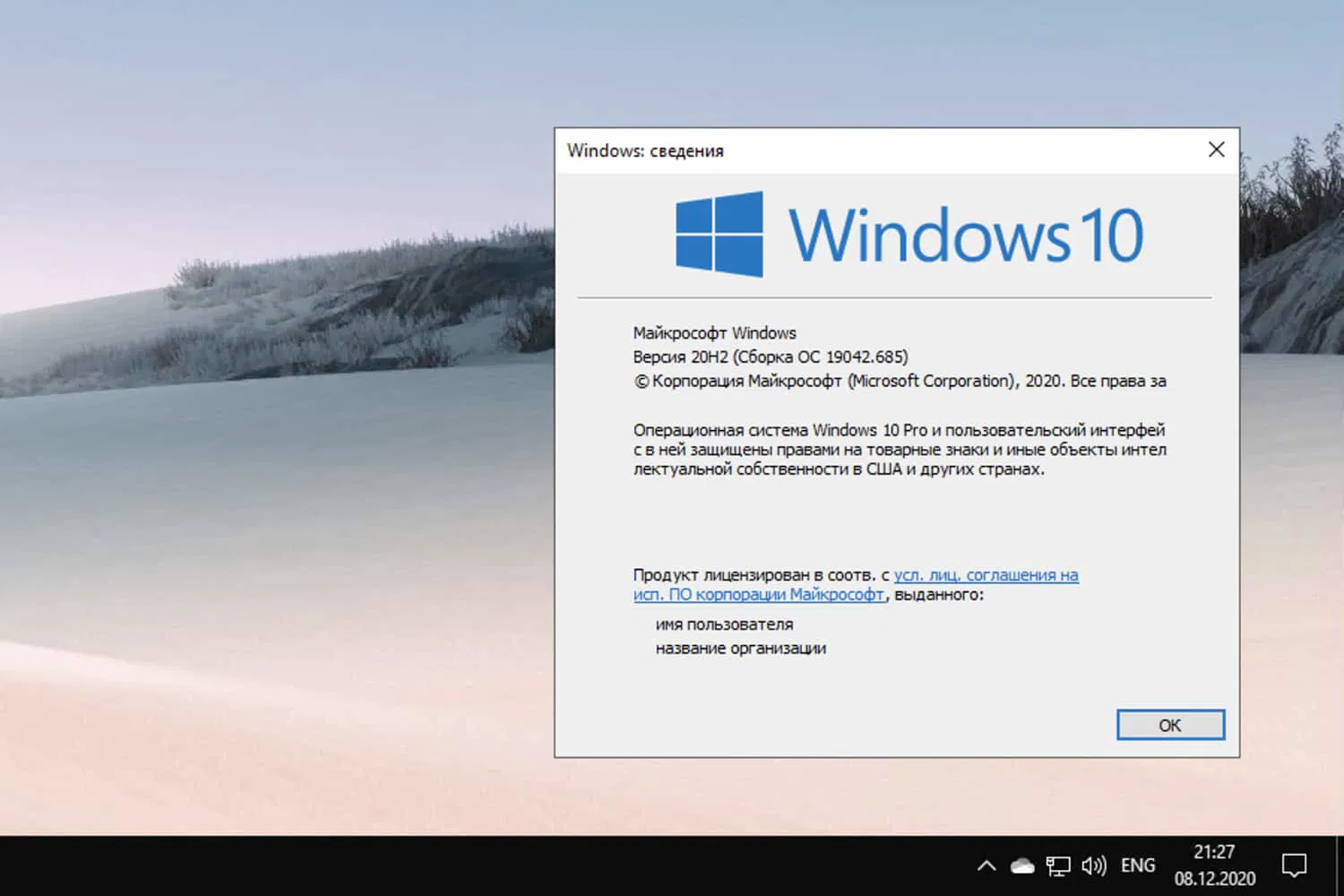The image size is (1344, 896).
Task: Click the clock showing 21:27
Action: pos(1214,851)
